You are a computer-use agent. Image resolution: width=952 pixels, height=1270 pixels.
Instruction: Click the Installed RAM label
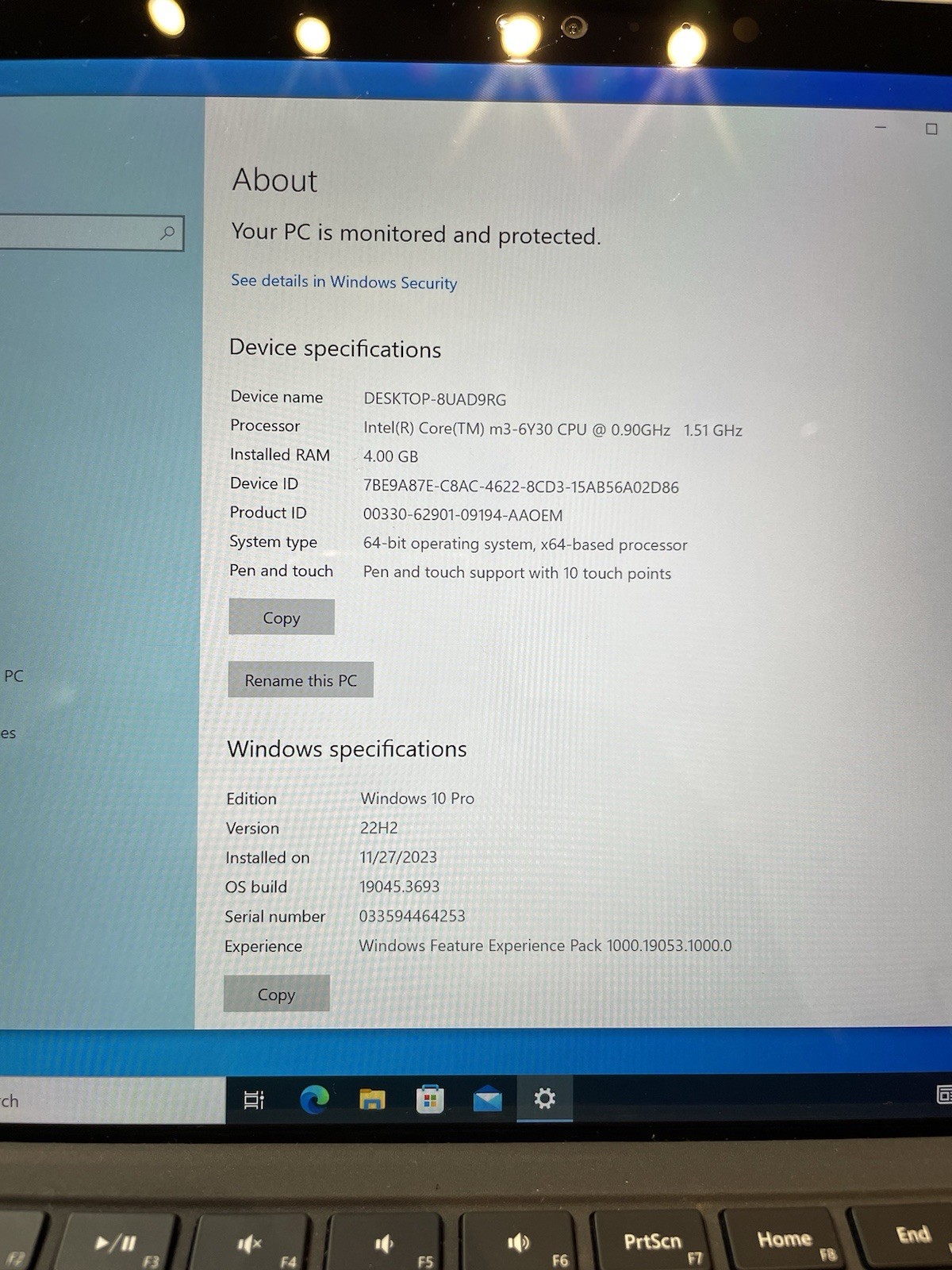coord(280,455)
